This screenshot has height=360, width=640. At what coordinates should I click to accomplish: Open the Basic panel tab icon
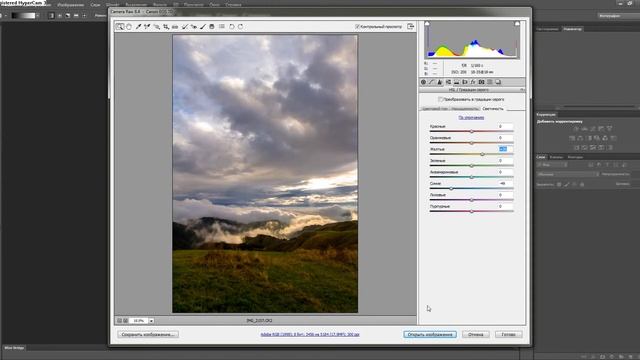click(x=424, y=82)
